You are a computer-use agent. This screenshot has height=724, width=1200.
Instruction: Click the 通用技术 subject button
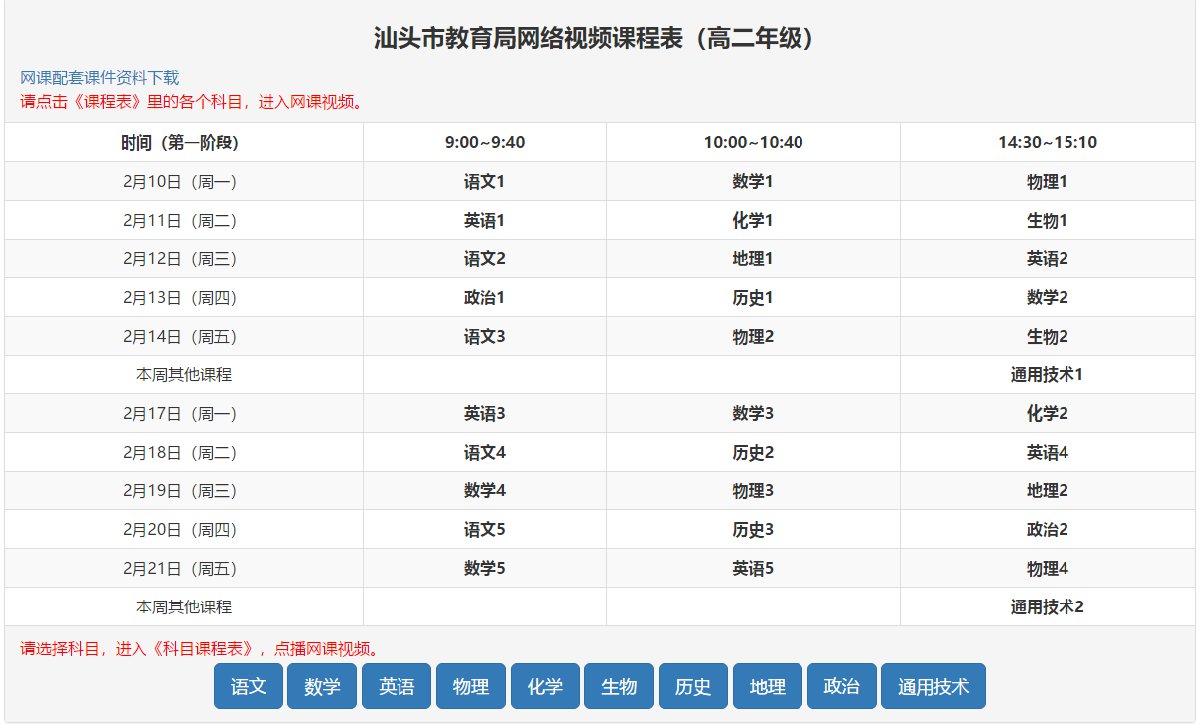[933, 687]
